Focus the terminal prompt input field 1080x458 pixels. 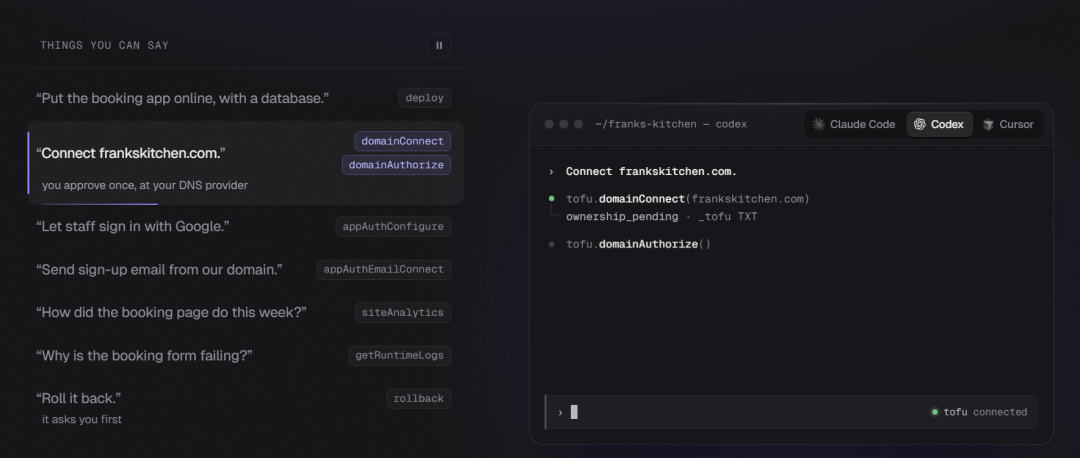pos(791,412)
